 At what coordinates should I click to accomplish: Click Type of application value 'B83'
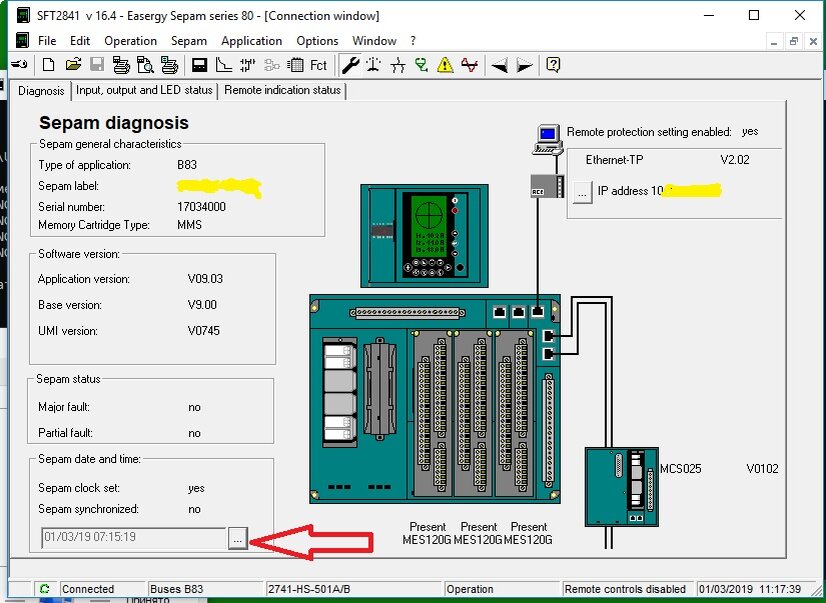[x=187, y=165]
